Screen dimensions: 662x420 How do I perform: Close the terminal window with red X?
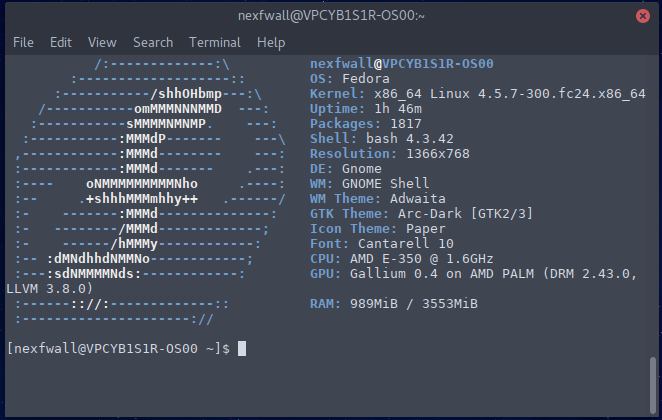coord(642,16)
